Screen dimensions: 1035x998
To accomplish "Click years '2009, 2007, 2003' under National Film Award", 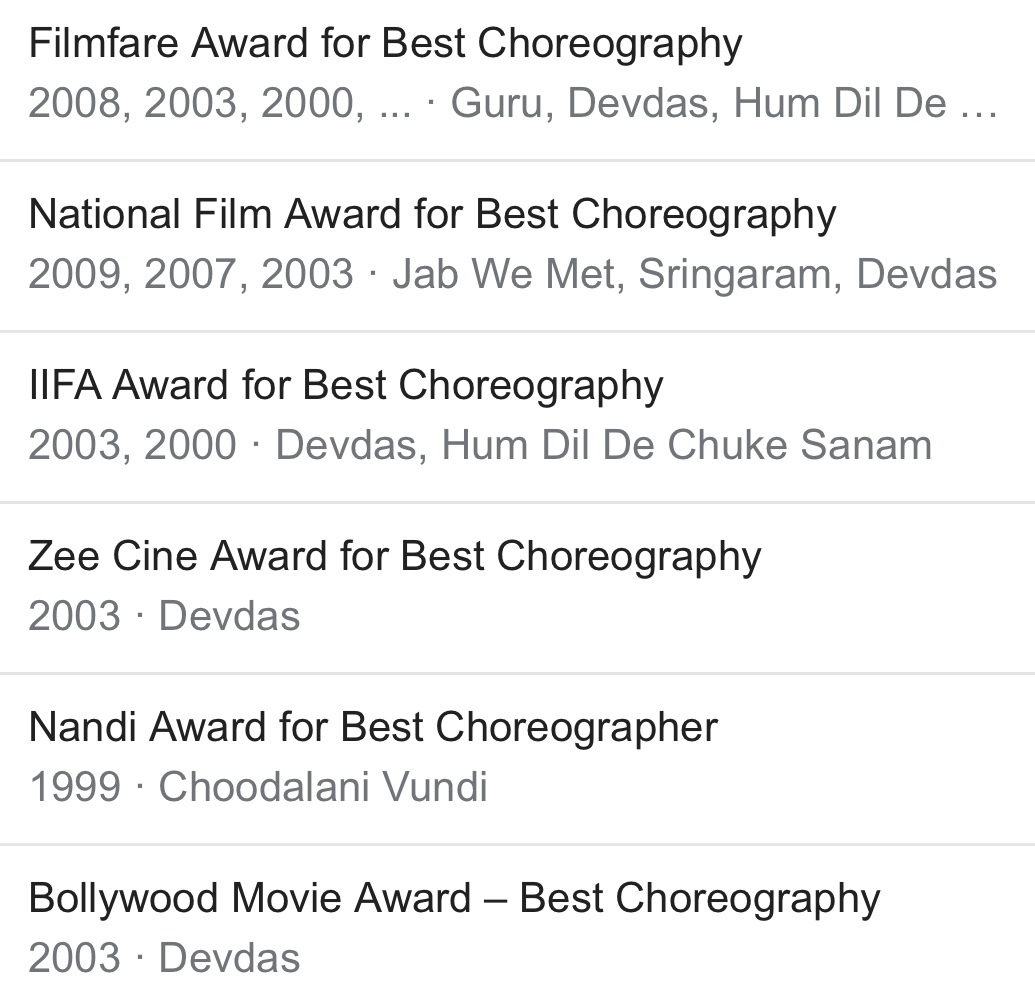I will (x=190, y=274).
